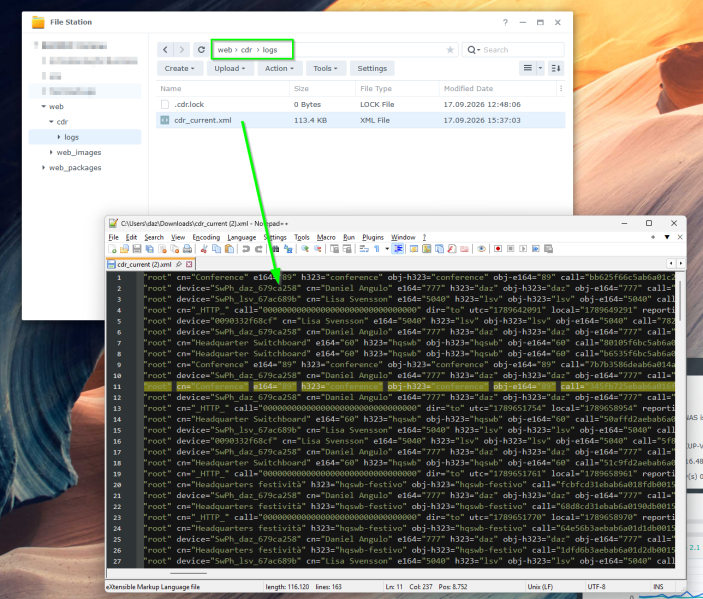Screen dimensions: 703x599
Task: Click File Station refresh icon
Action: [x=201, y=50]
